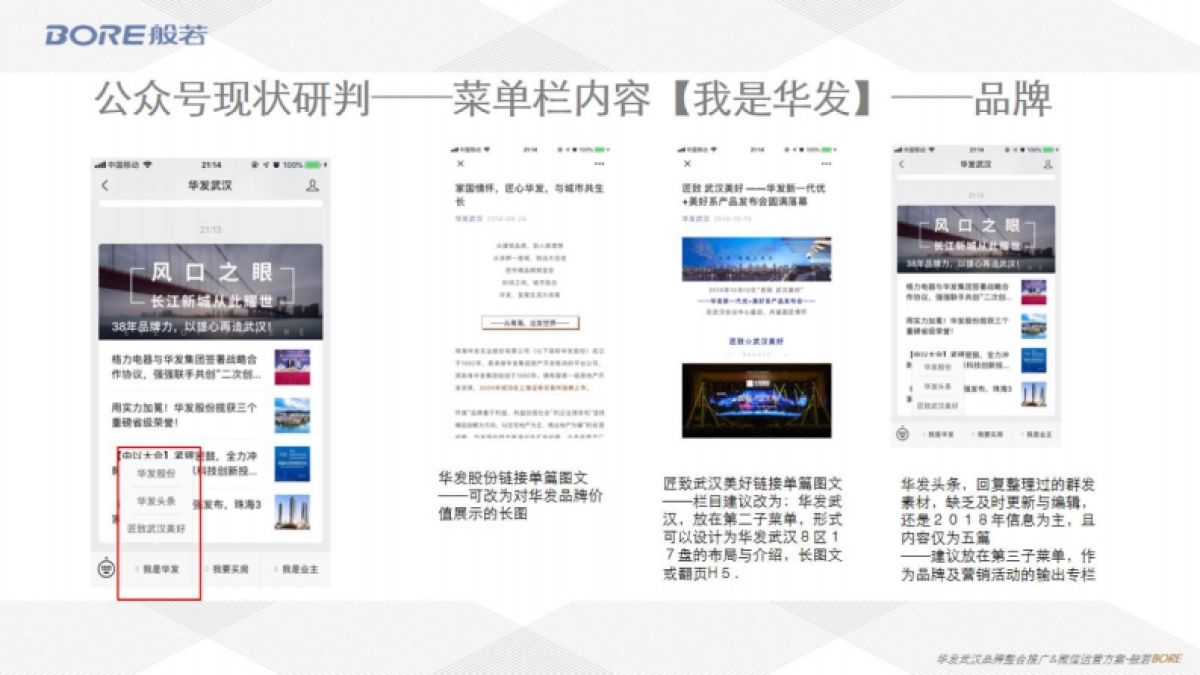Open the ⋯ more options icon on the article

pyautogui.click(x=599, y=163)
